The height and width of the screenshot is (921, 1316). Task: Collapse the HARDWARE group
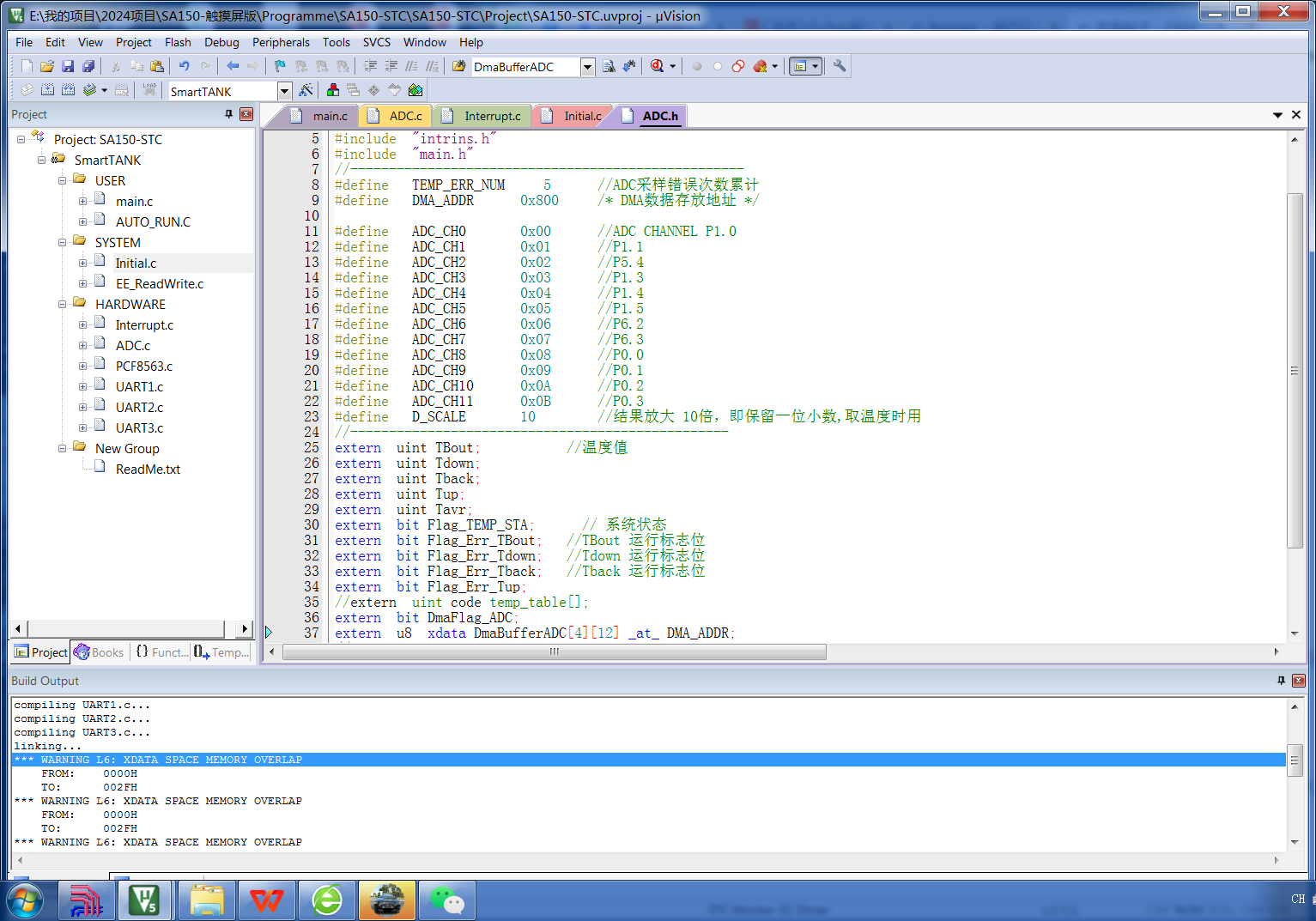[62, 305]
